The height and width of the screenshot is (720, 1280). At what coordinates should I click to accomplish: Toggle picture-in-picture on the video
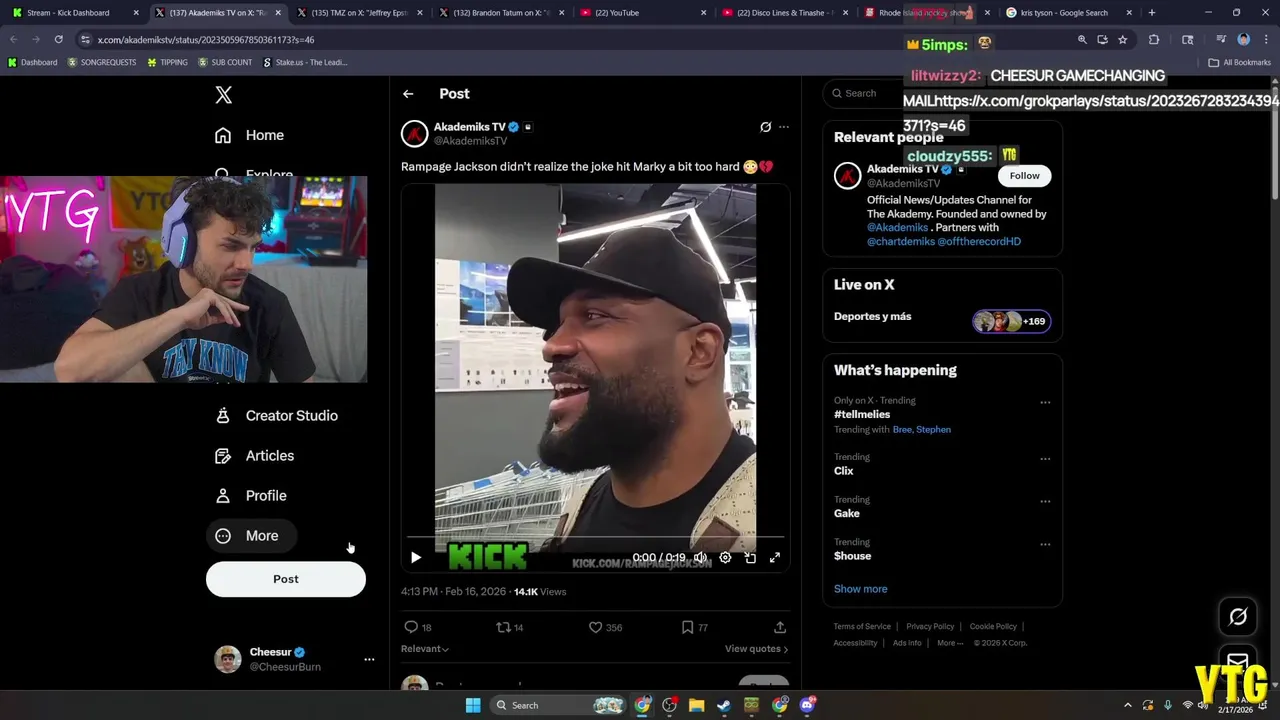pyautogui.click(x=750, y=558)
